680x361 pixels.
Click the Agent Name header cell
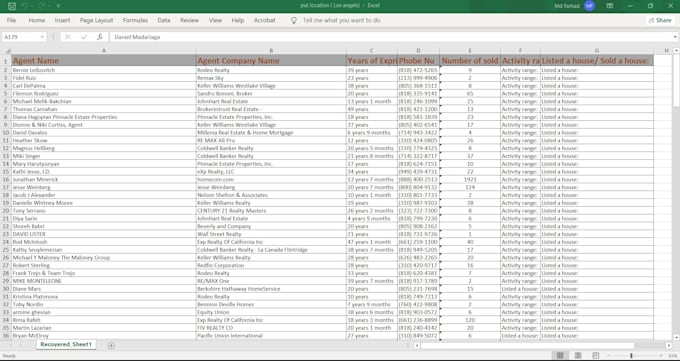pos(104,60)
